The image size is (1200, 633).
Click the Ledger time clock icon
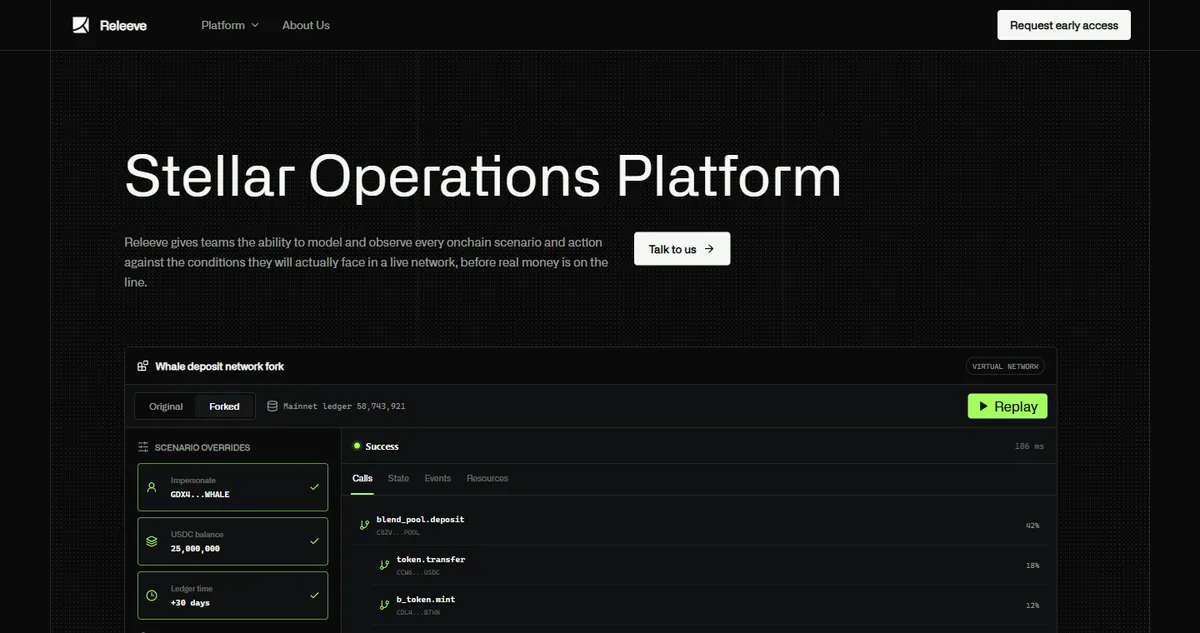[x=152, y=595]
